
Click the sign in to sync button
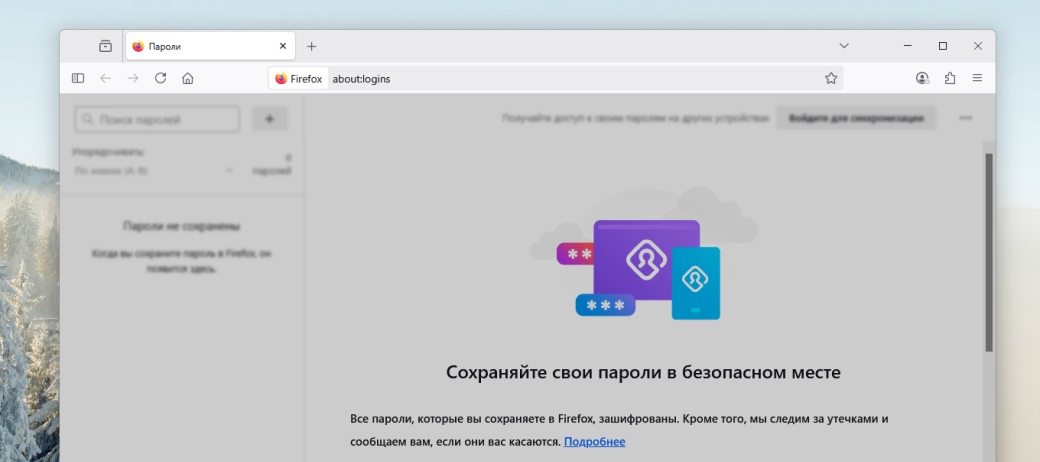click(x=856, y=118)
